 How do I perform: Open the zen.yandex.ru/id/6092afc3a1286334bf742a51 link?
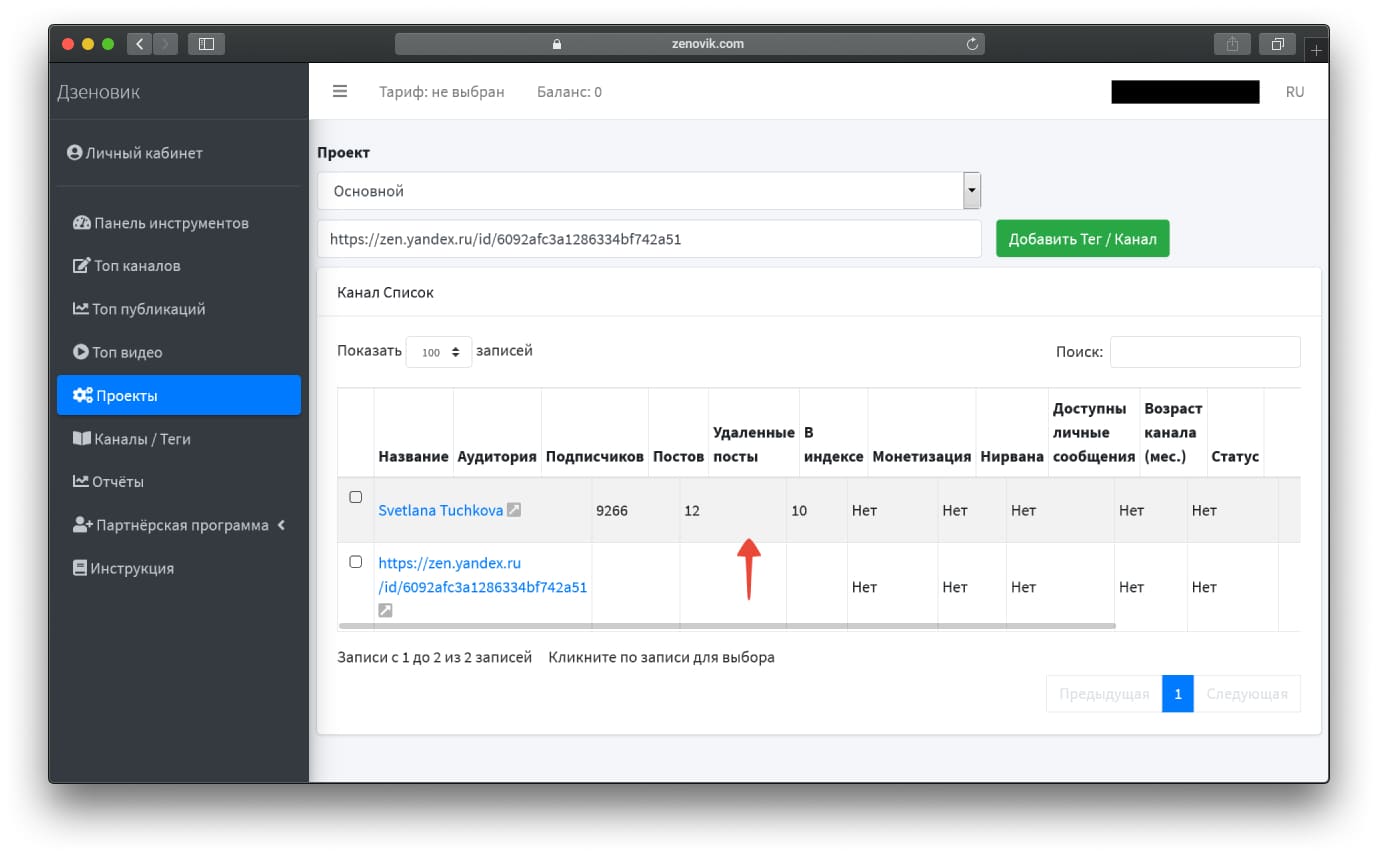tap(482, 575)
